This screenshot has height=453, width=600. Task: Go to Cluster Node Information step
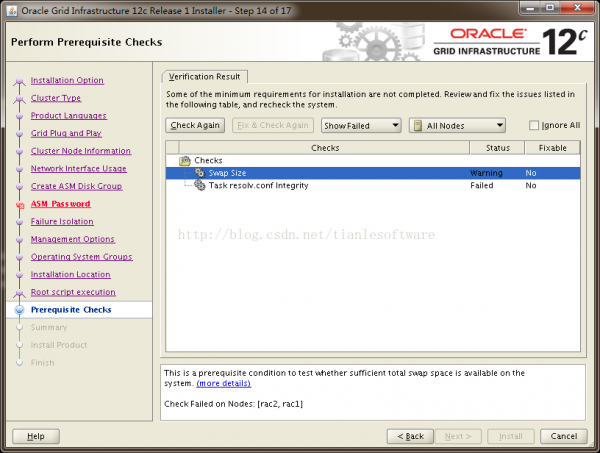81,151
